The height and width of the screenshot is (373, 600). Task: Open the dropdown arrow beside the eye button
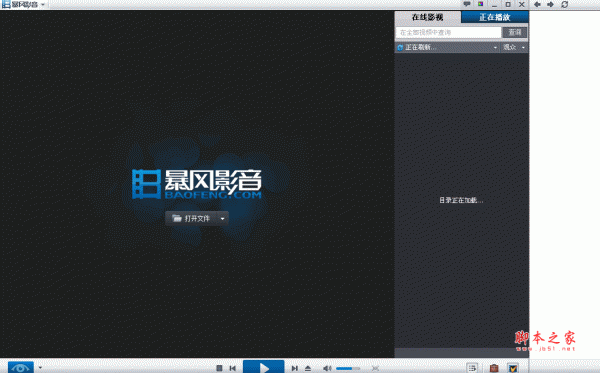pos(40,368)
